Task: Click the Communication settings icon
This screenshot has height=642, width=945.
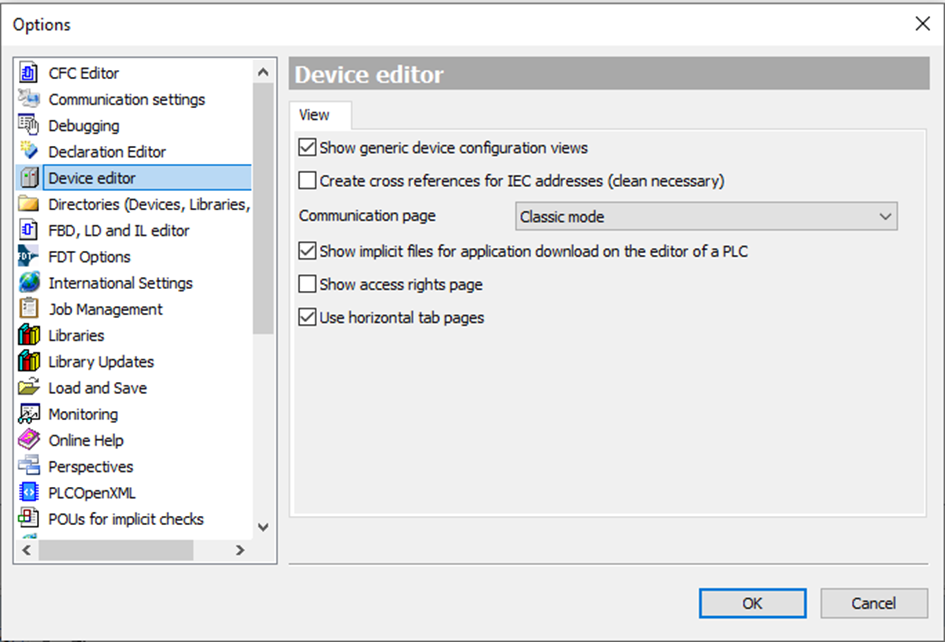Action: coord(28,99)
